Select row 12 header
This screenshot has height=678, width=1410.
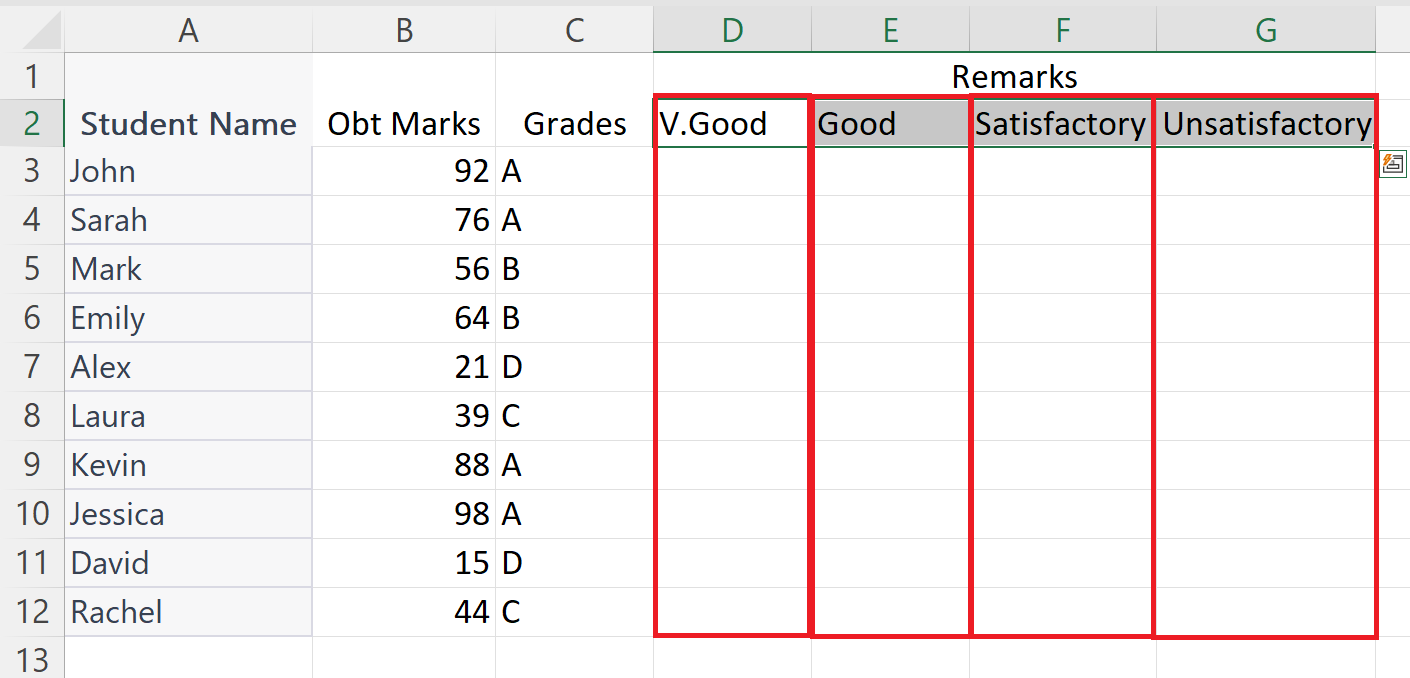pos(32,612)
